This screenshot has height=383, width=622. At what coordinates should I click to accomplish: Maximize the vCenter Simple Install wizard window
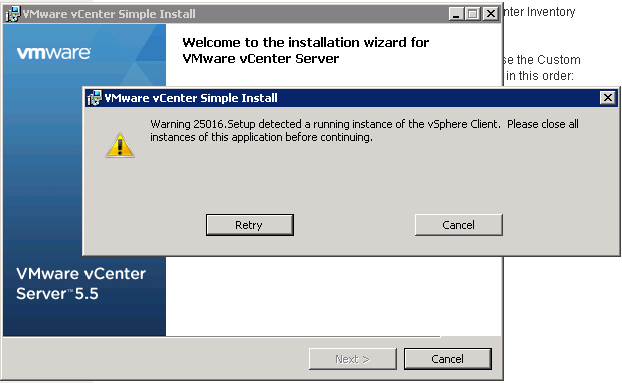point(472,14)
